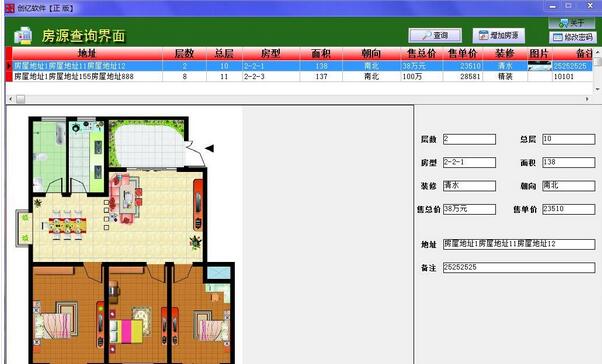
Task: Sort by the 售单价 column header
Action: (463, 53)
